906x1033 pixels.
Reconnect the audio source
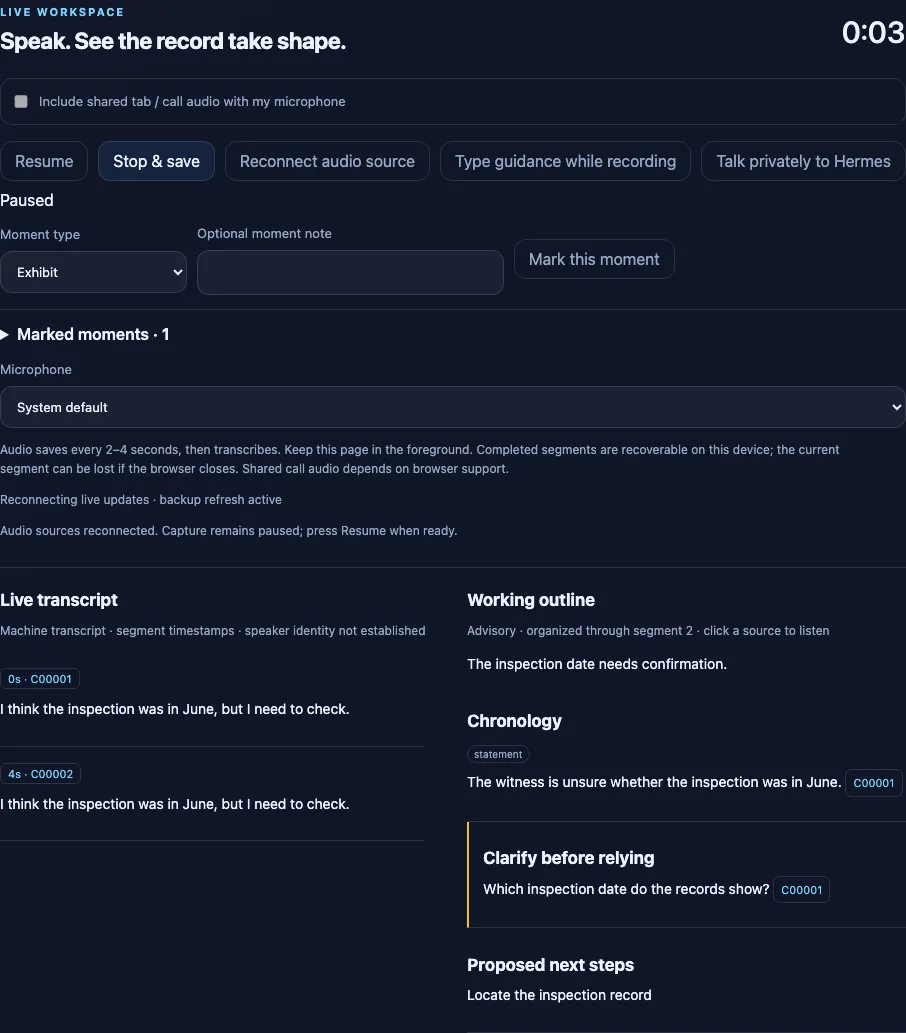click(x=327, y=161)
